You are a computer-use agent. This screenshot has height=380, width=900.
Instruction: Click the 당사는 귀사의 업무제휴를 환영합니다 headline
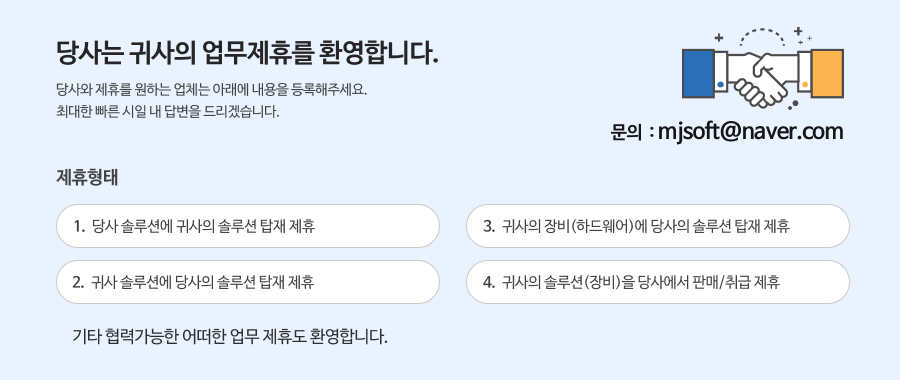click(x=247, y=53)
